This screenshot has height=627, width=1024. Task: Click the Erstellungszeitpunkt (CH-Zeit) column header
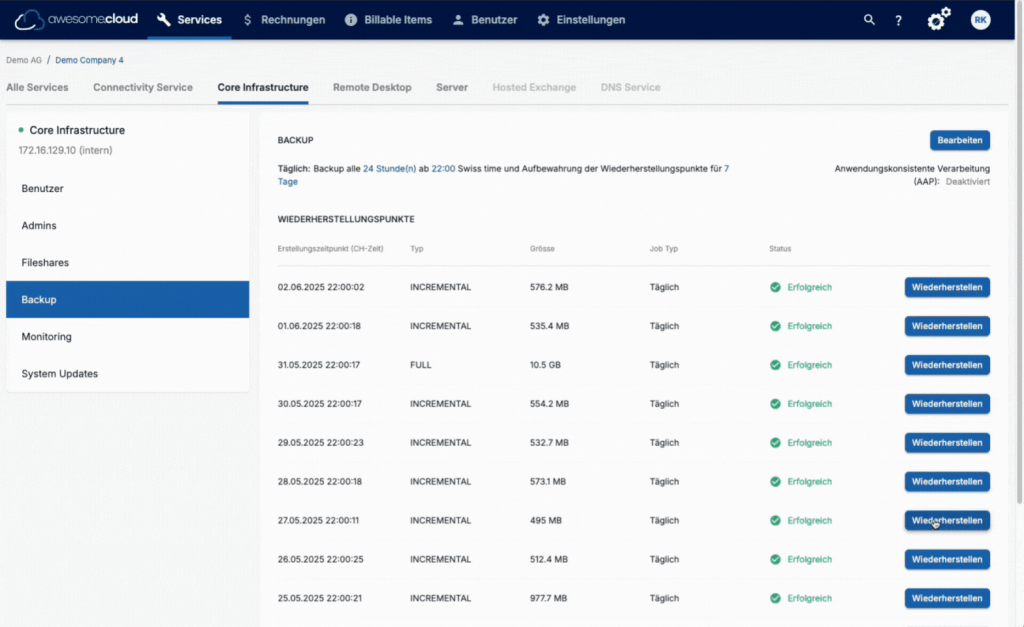(x=330, y=249)
